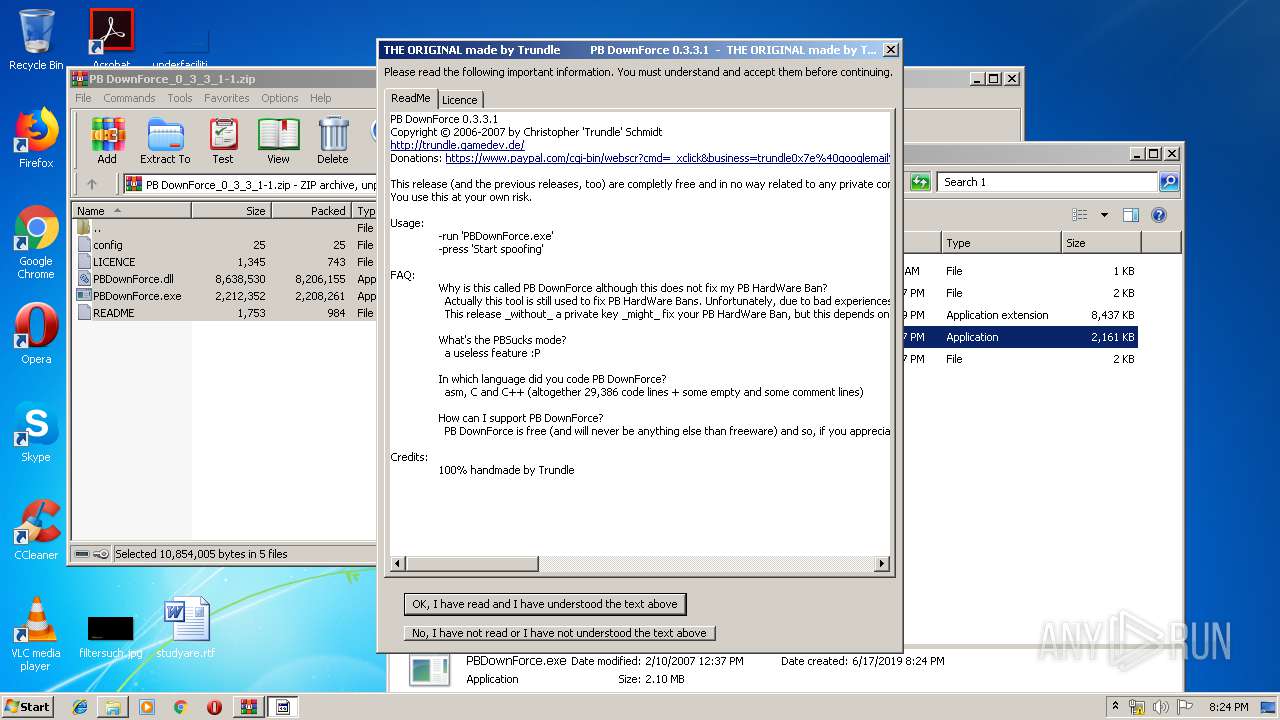Open the PayPal donations link
The height and width of the screenshot is (720, 1280).
click(x=668, y=158)
